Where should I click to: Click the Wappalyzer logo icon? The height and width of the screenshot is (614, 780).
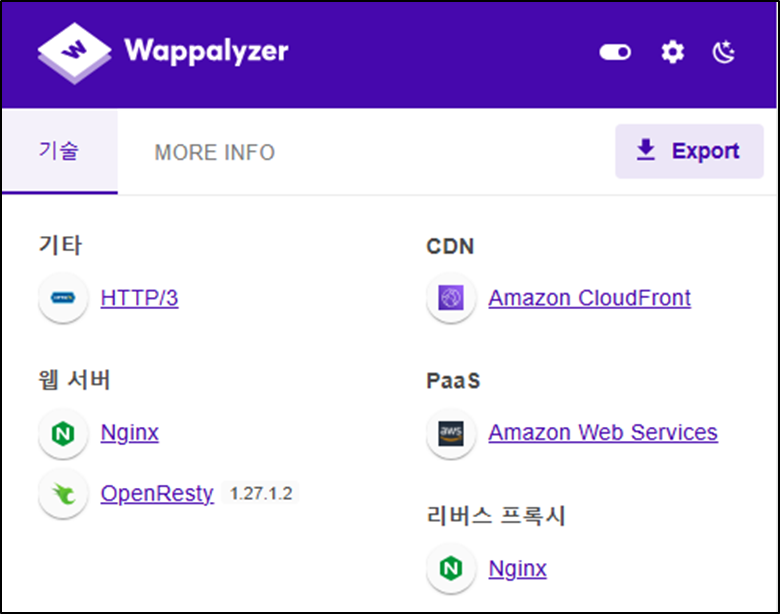[x=74, y=53]
